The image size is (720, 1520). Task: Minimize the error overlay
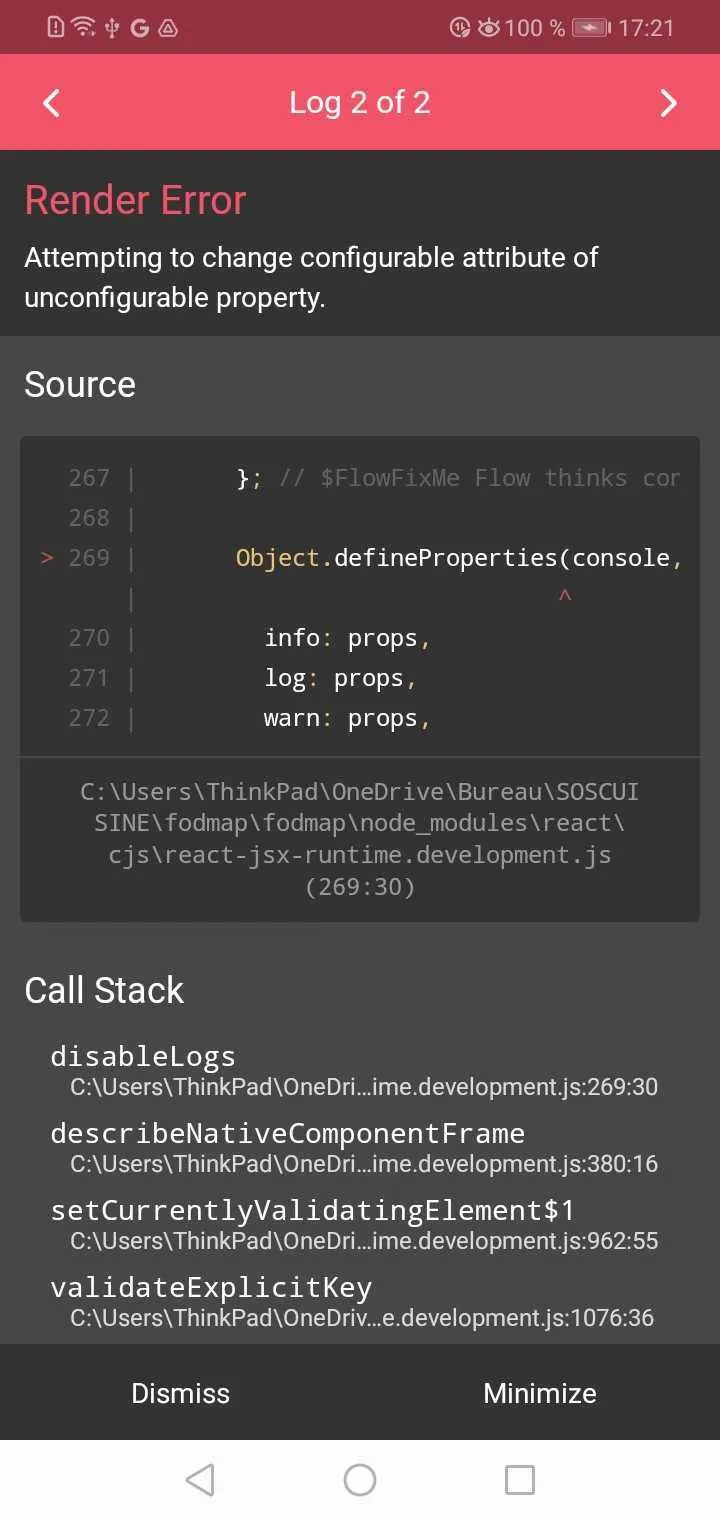(x=539, y=1393)
